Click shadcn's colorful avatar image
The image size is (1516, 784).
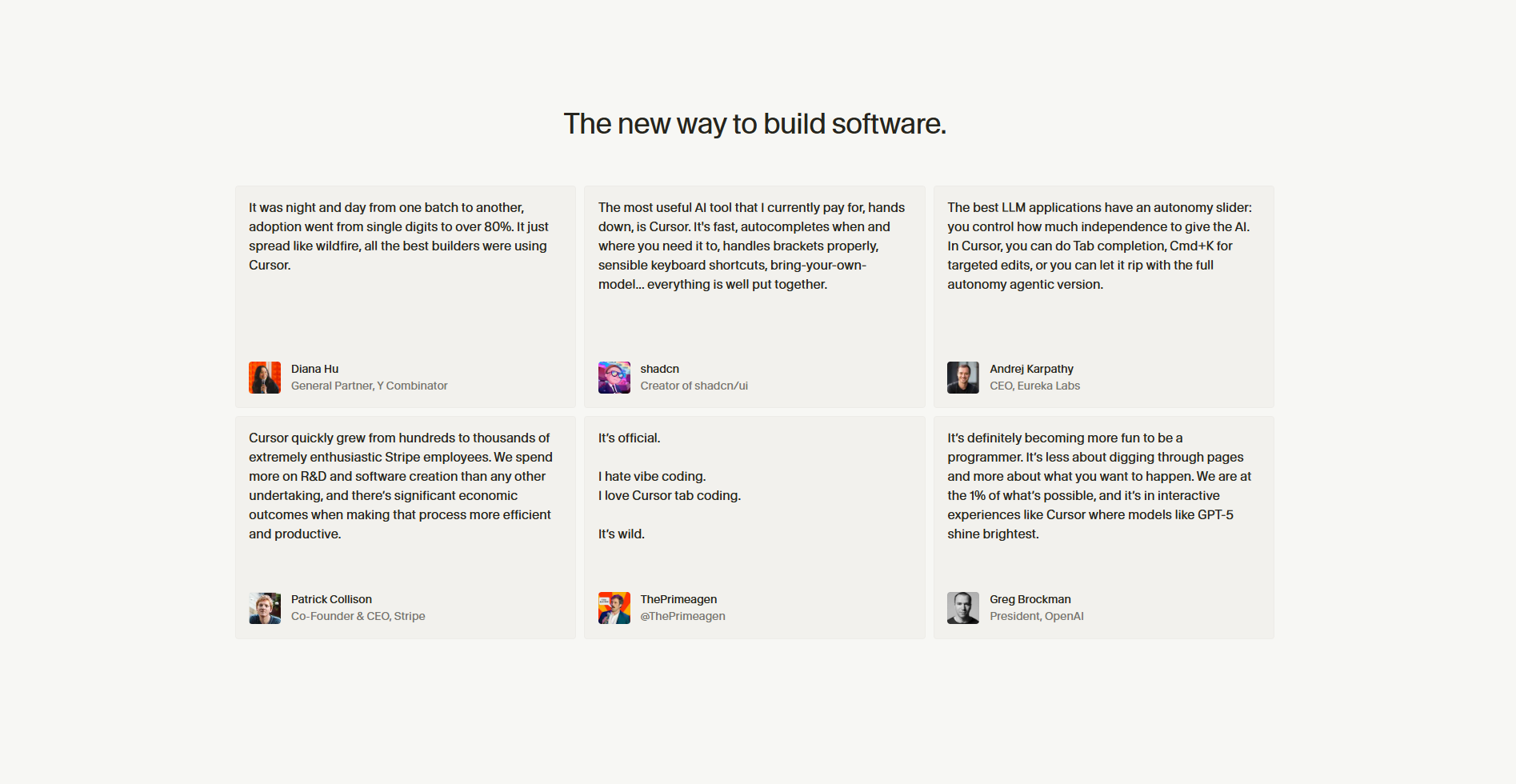[614, 378]
